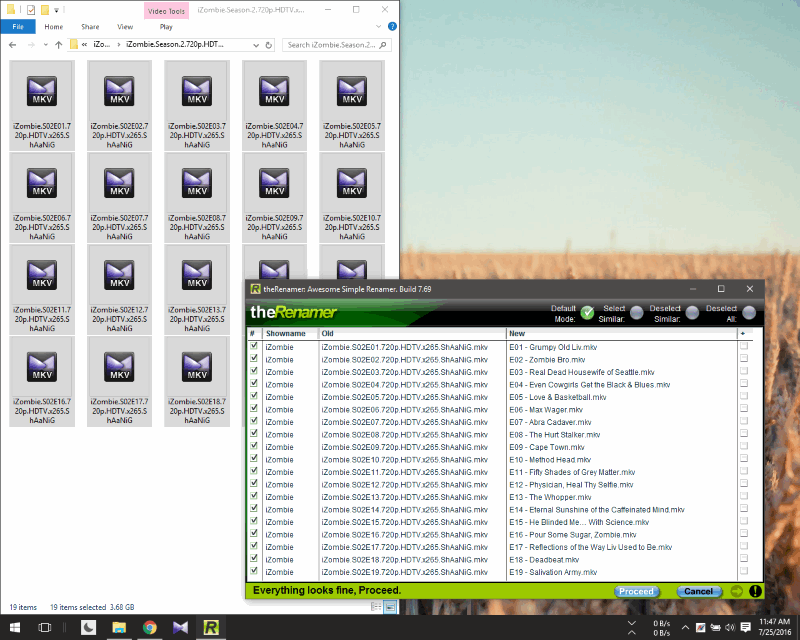Screen dimensions: 800x640
Task: Click the Back arrow in Explorer
Action: pyautogui.click(x=13, y=45)
